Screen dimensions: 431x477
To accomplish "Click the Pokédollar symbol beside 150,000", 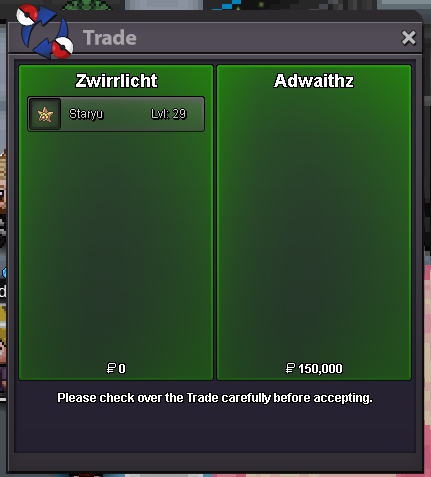I will point(290,368).
